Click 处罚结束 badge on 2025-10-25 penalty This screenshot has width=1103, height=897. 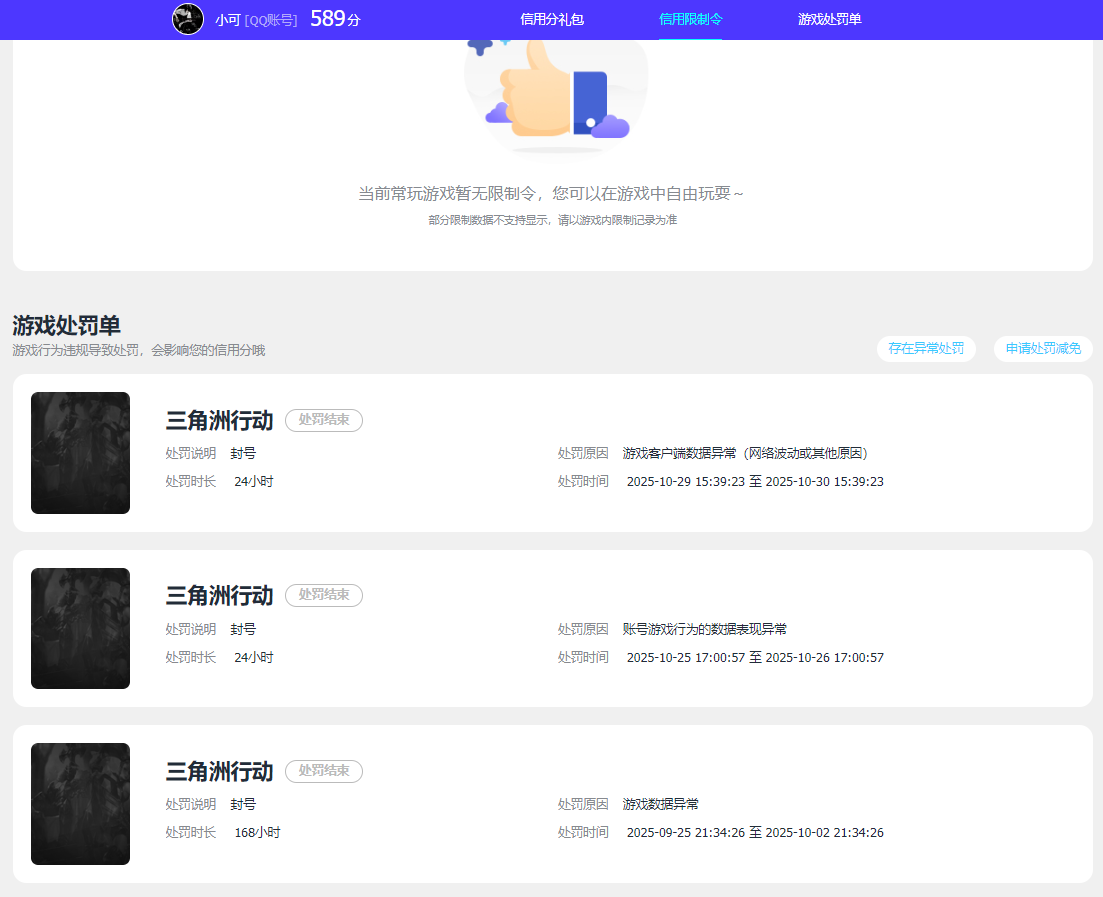click(324, 595)
